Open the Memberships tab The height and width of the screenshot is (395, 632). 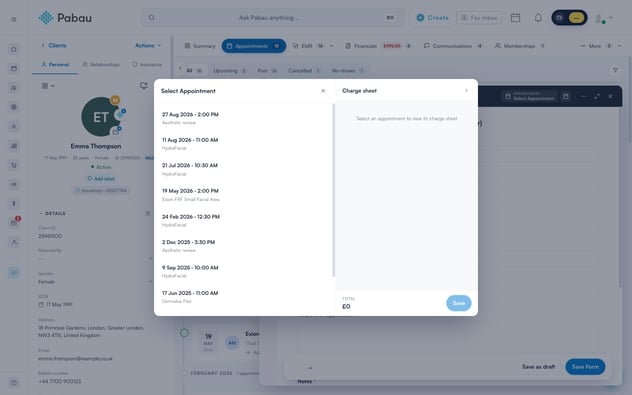520,46
